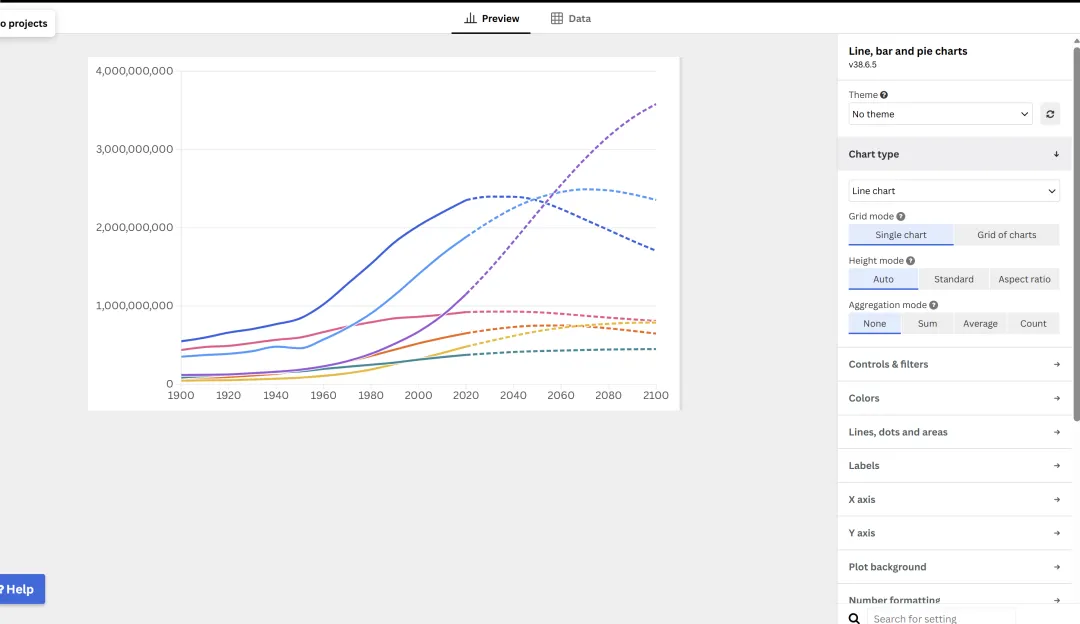Click the theme refresh icon button

point(1050,114)
